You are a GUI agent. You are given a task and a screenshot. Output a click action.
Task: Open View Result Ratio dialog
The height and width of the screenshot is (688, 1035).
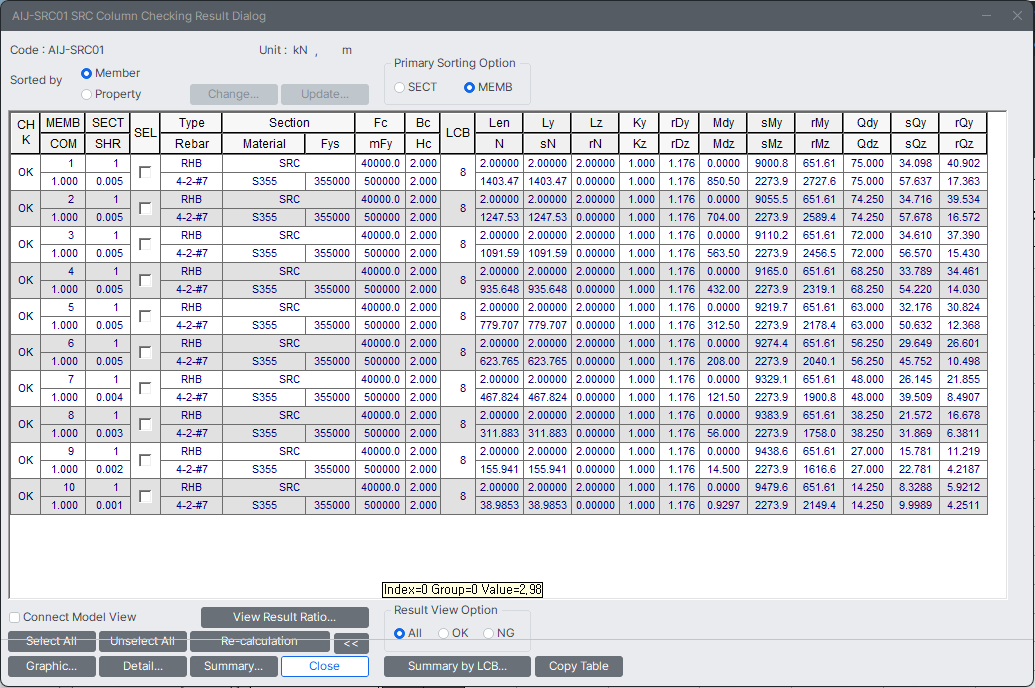[x=284, y=617]
